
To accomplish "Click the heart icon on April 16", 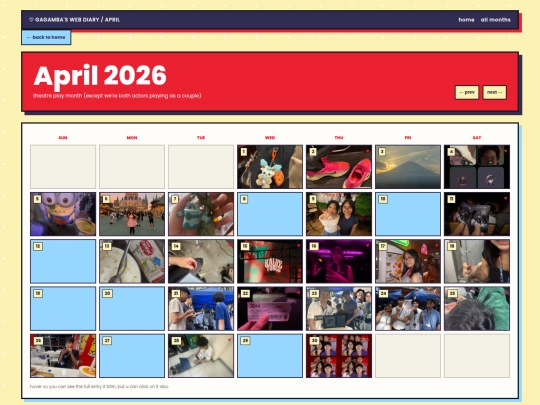I will [x=367, y=245].
